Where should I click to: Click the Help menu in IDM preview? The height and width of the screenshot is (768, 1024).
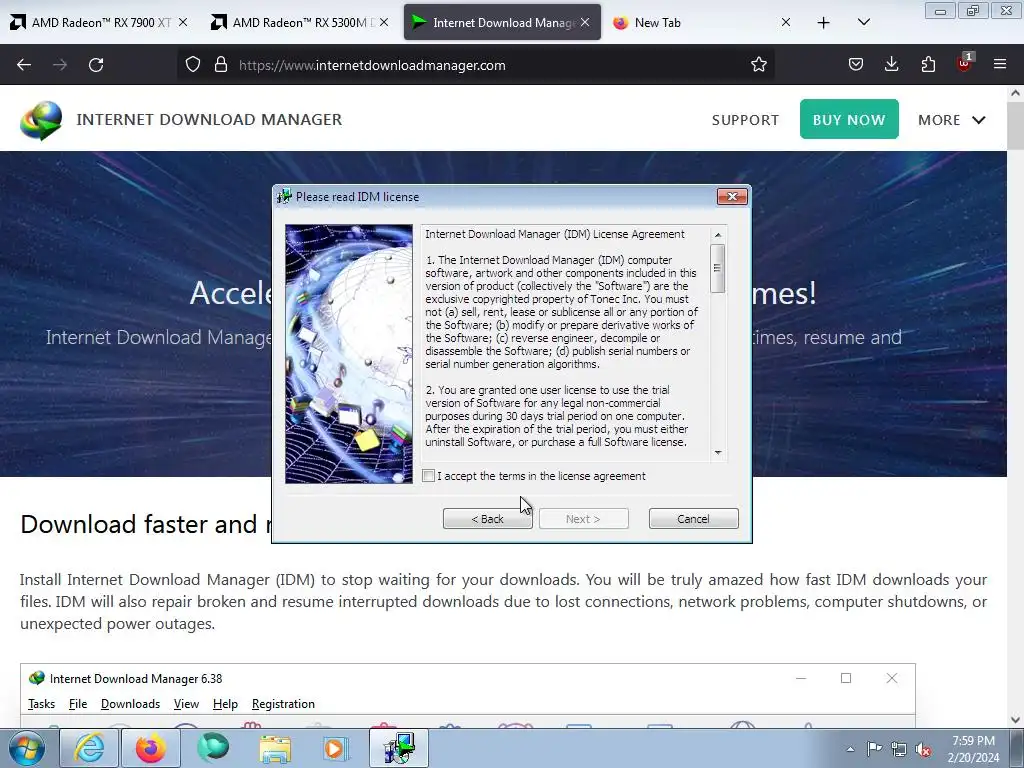point(225,704)
